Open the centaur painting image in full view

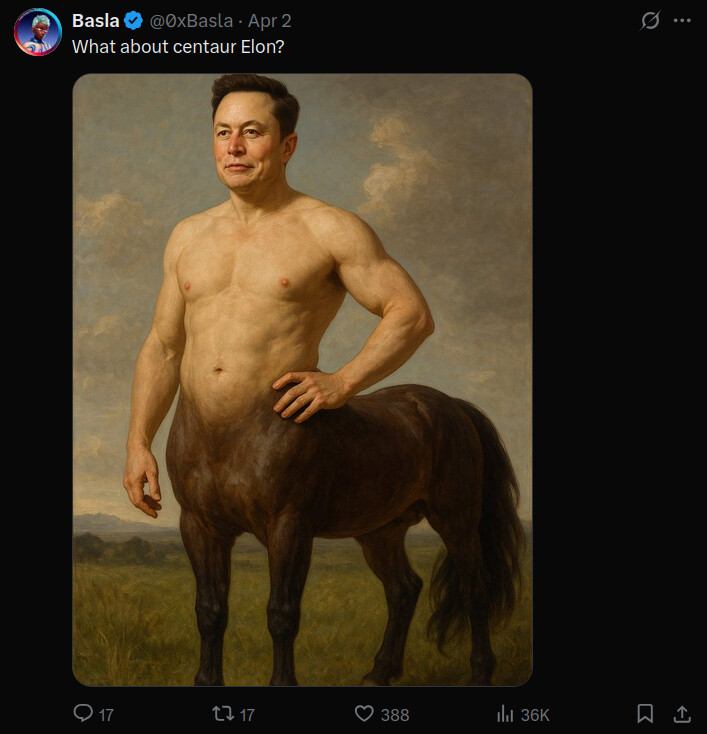302,380
